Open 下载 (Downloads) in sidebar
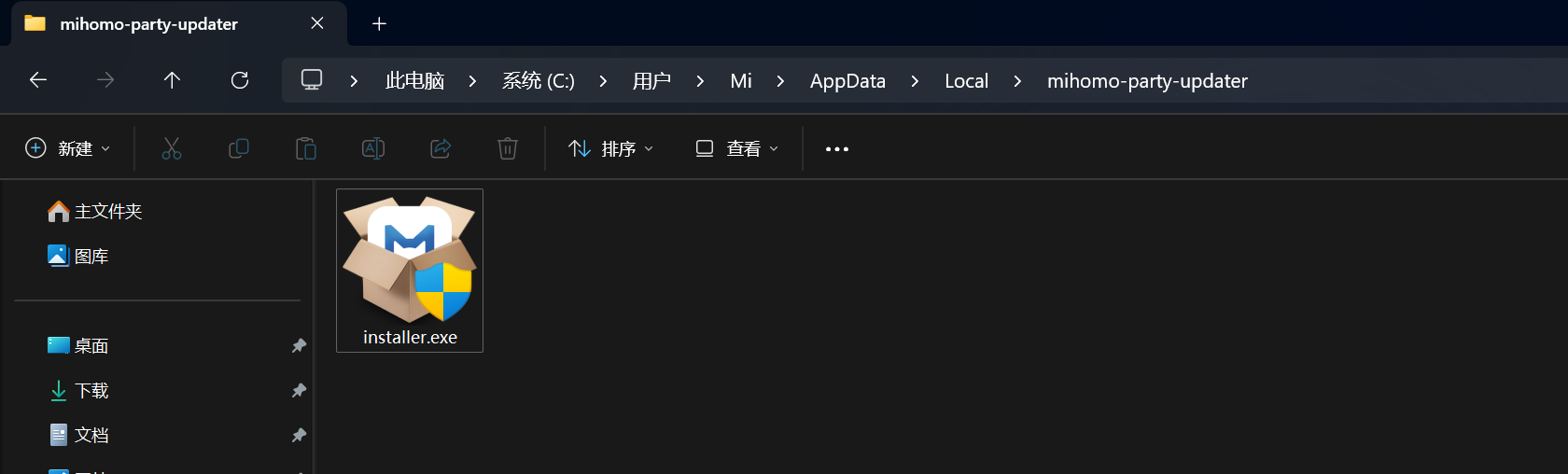Image resolution: width=1568 pixels, height=474 pixels. click(78, 390)
